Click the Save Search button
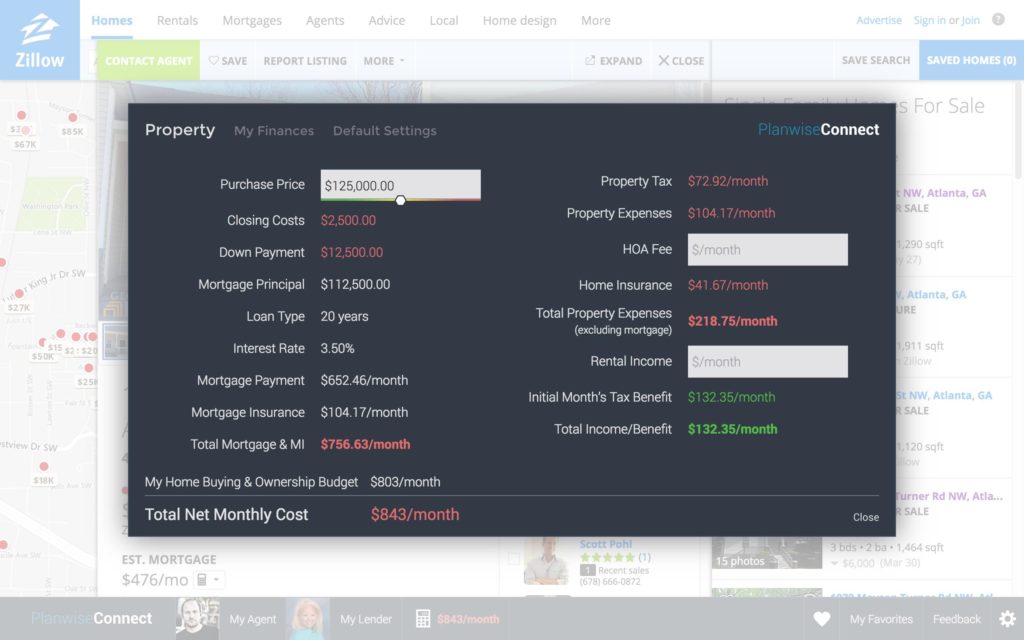This screenshot has width=1024, height=640. tap(876, 60)
